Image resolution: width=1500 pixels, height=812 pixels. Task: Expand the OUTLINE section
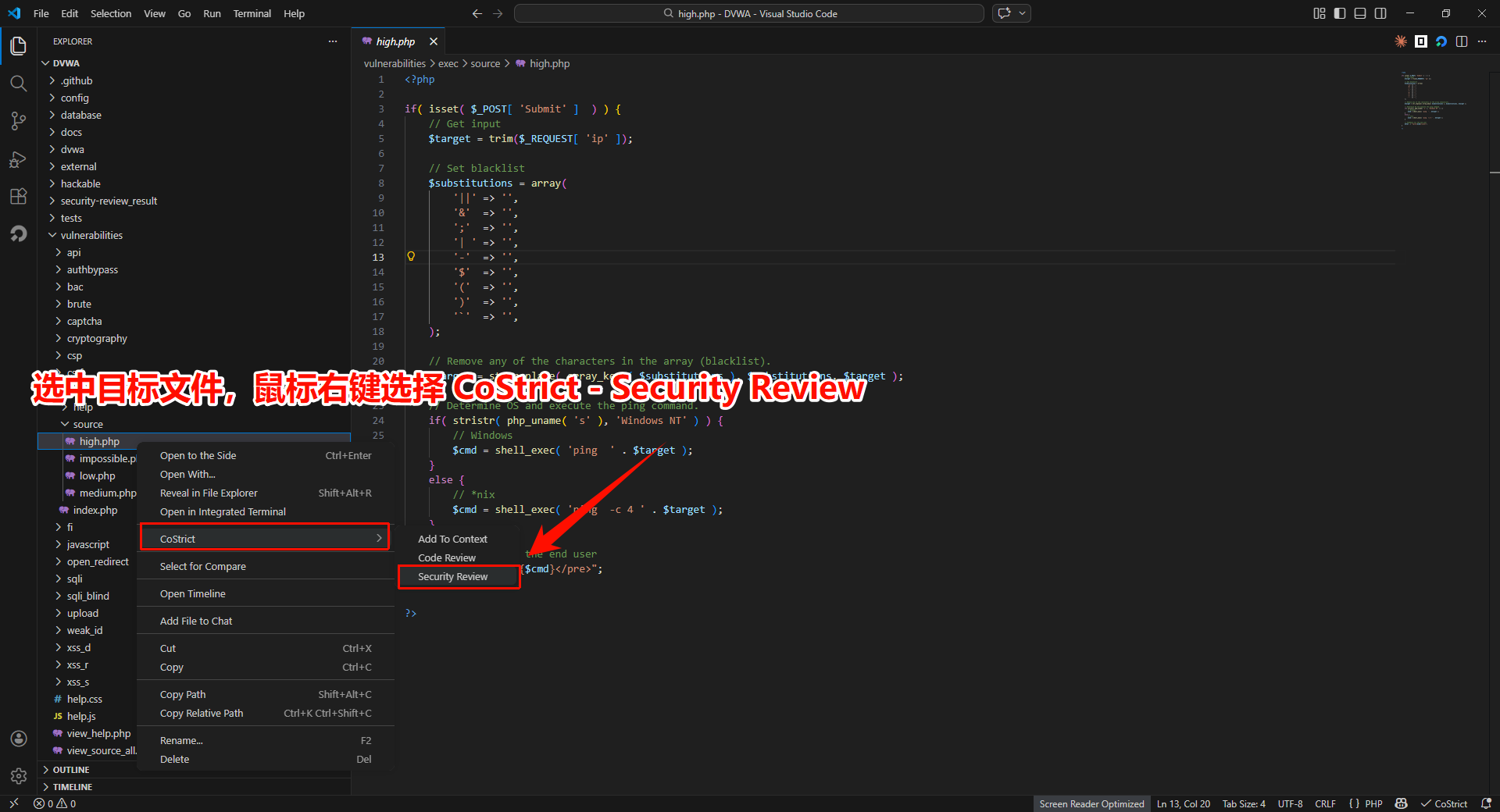click(71, 770)
